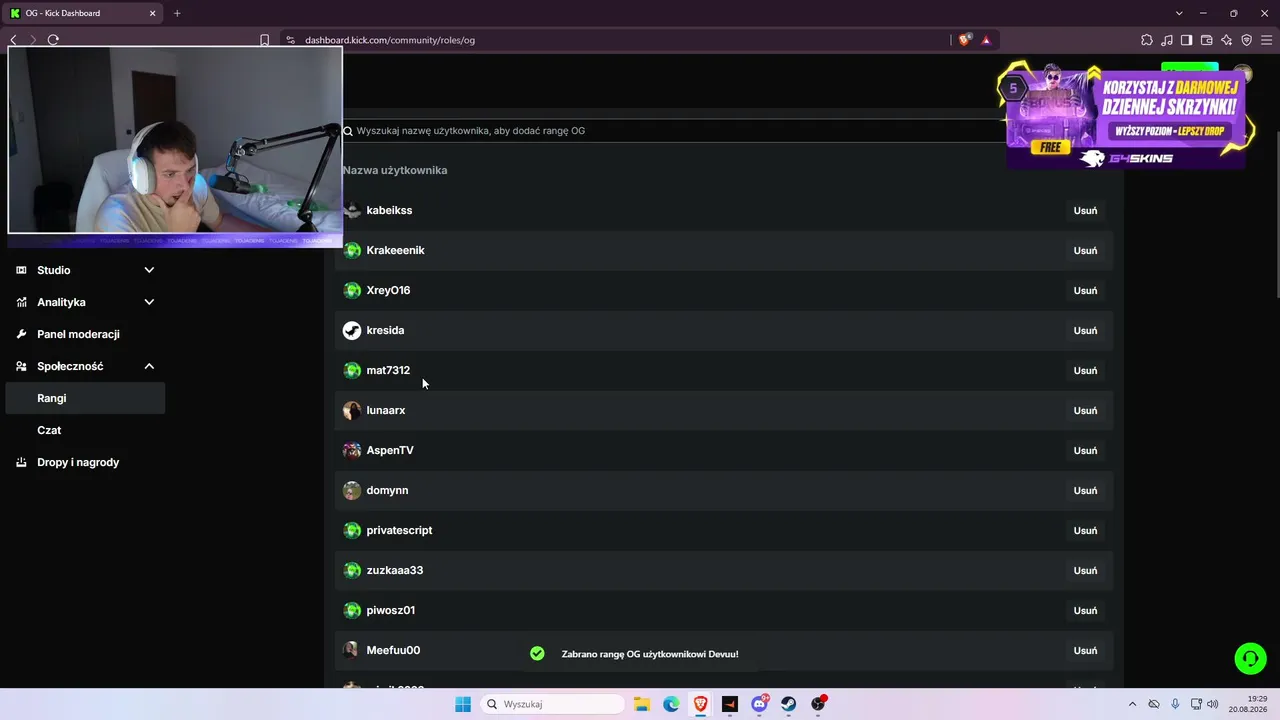Open the Brave VPN shield icon
Image resolution: width=1280 pixels, height=720 pixels.
[x=1246, y=40]
